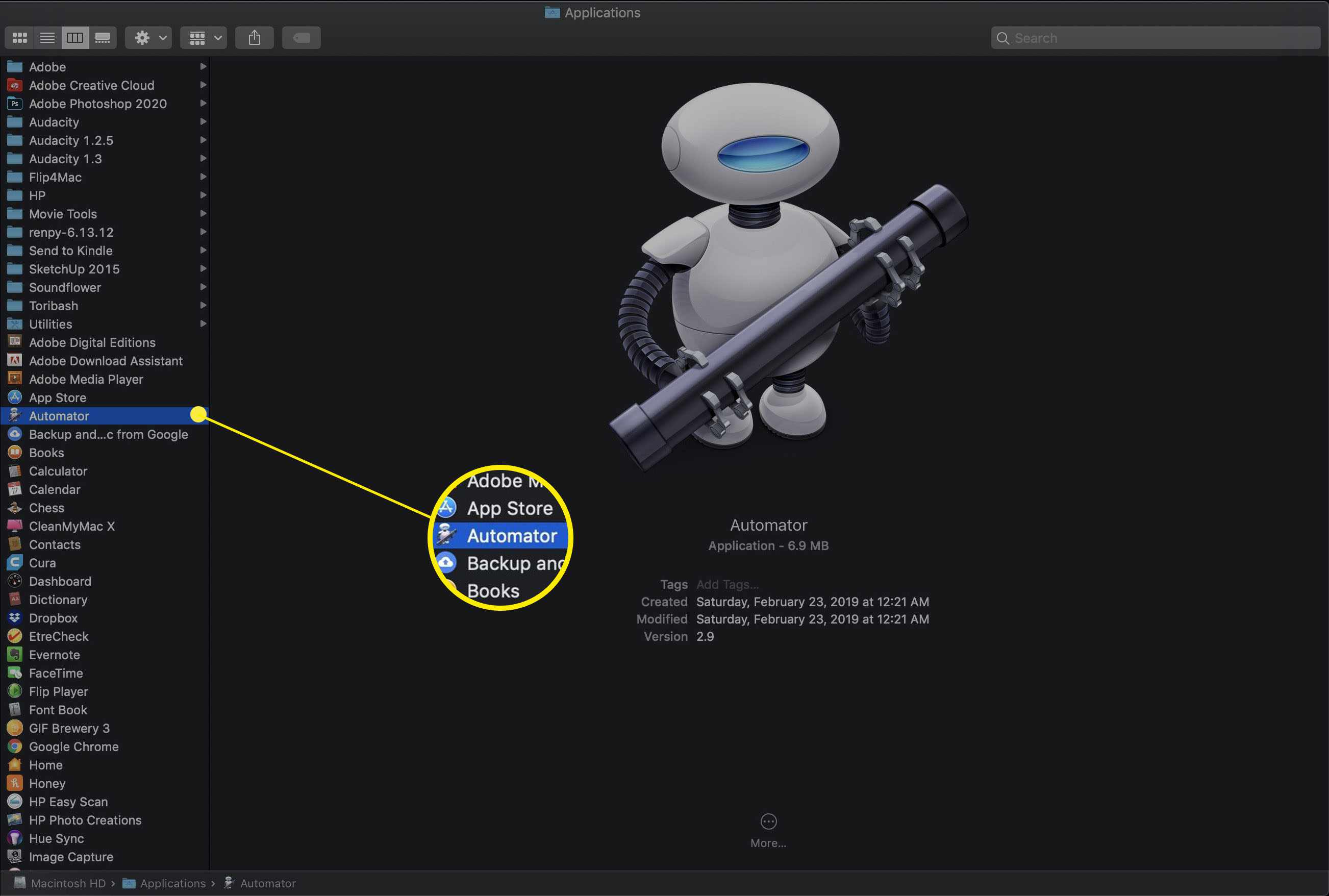
Task: Select the Adobe Photoshop 2020 Ps icon
Action: coord(15,104)
